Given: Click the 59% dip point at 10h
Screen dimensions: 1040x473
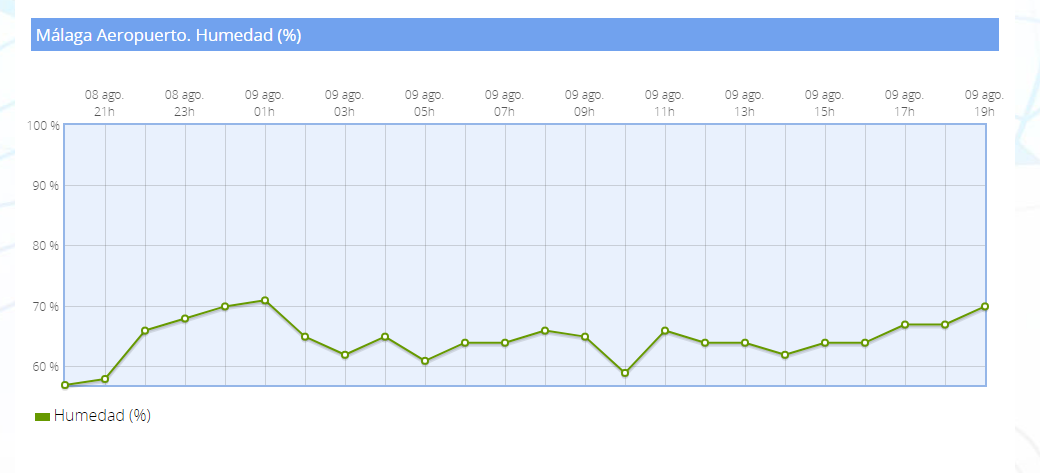Looking at the screenshot, I should pos(625,373).
